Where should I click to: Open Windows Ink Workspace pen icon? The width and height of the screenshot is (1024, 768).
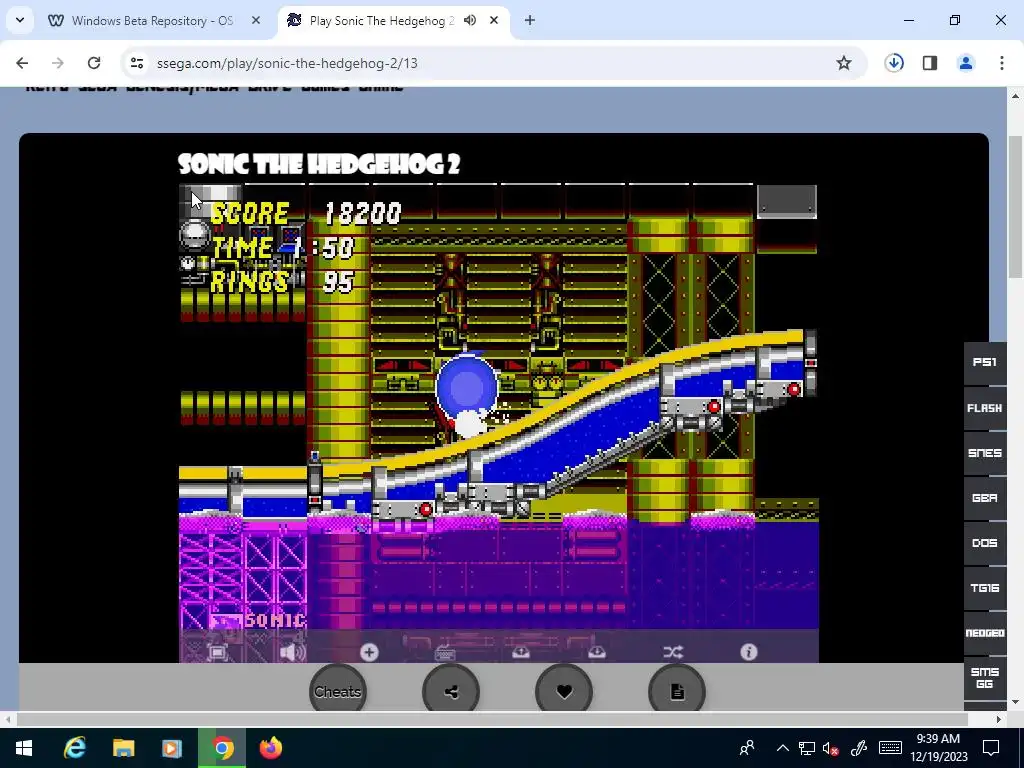click(x=859, y=748)
